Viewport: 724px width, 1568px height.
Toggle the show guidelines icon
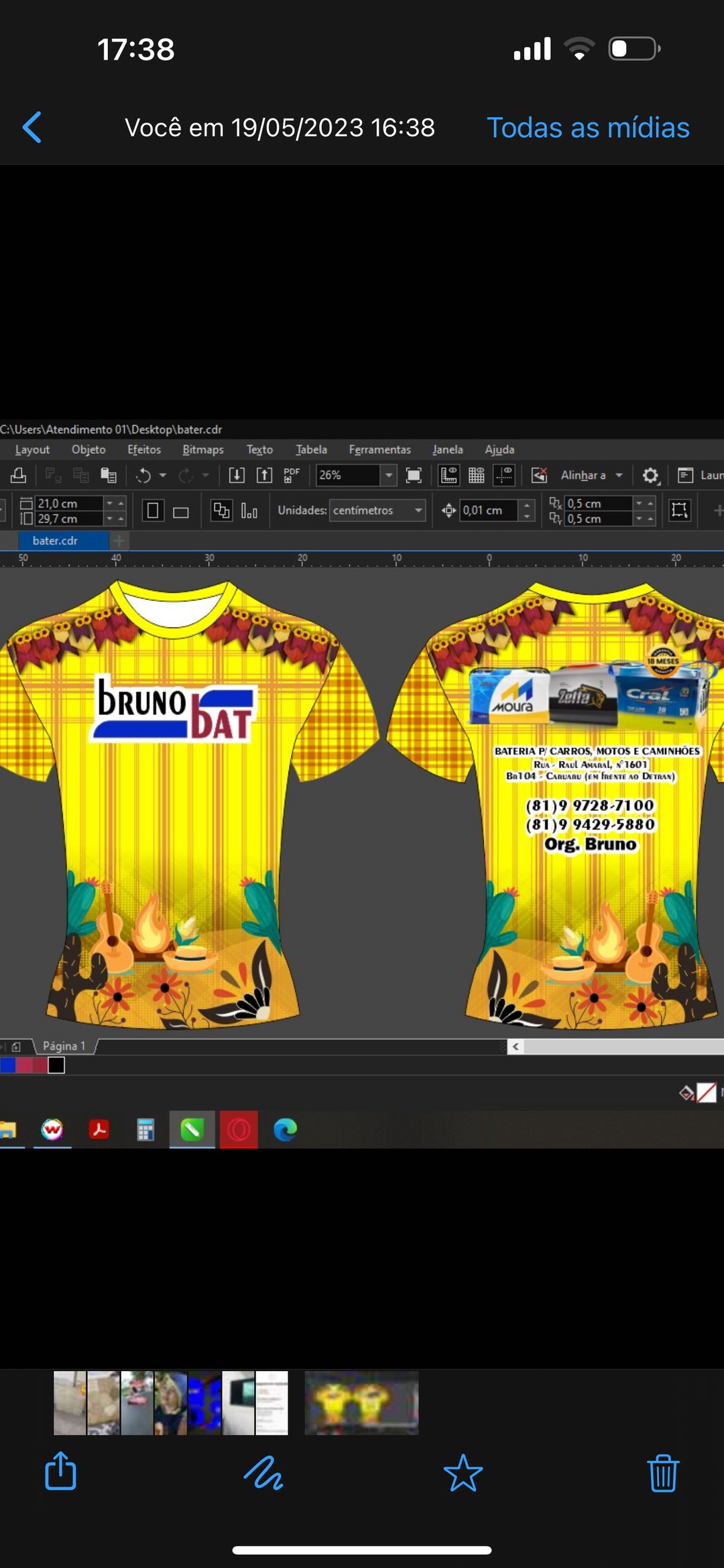(503, 476)
